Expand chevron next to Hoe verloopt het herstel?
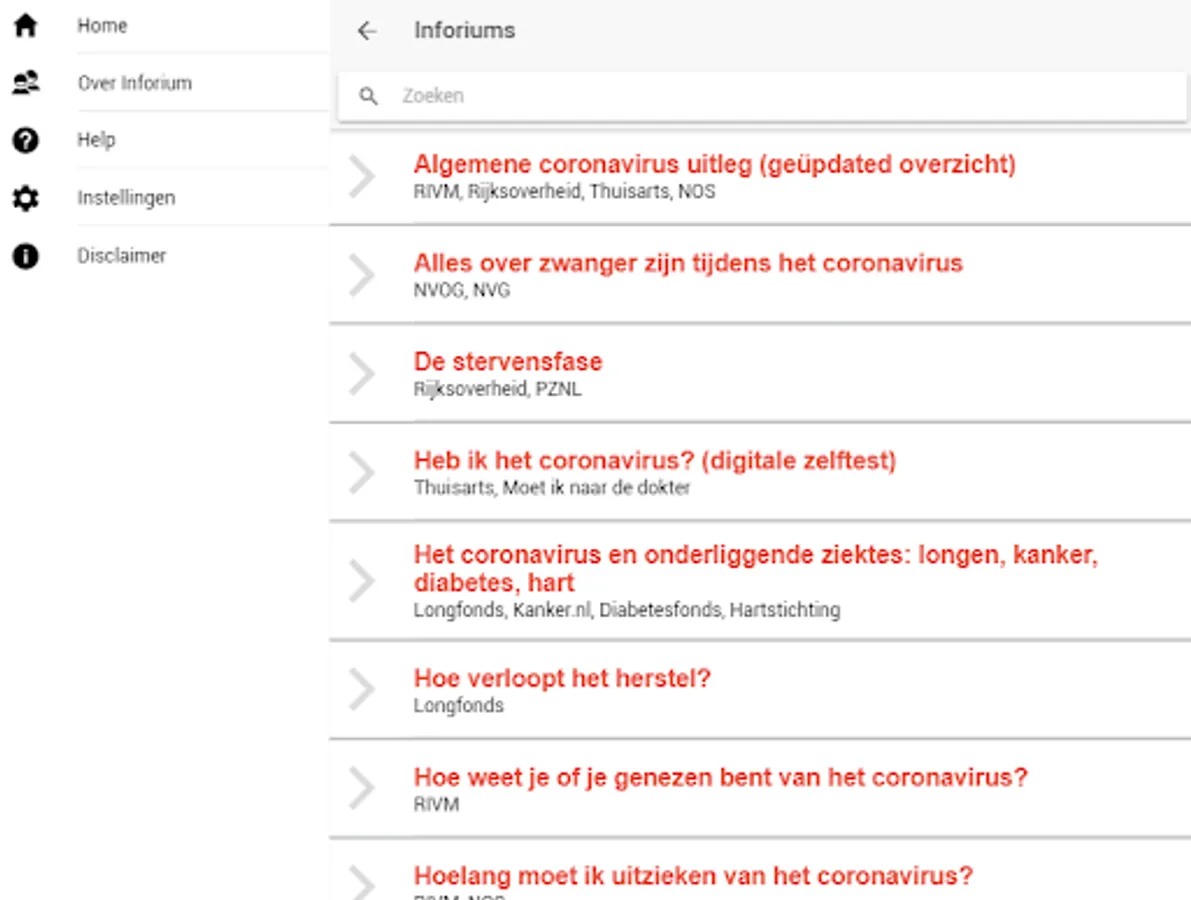This screenshot has height=900, width=1191. coord(361,690)
